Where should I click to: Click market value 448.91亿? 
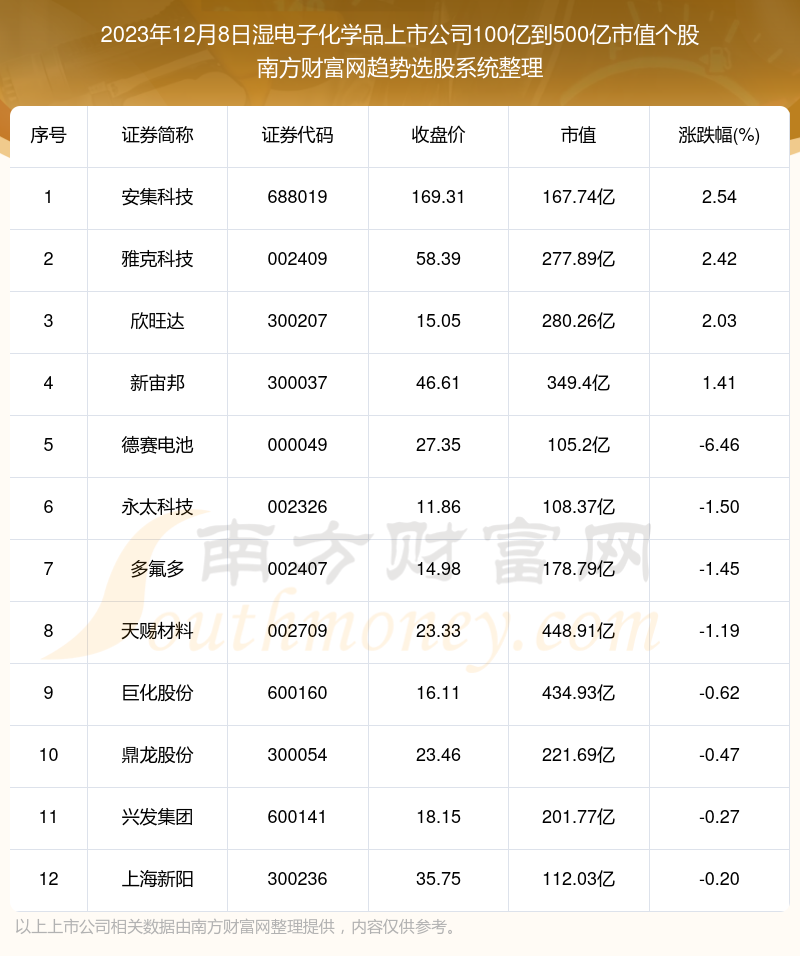(x=579, y=631)
